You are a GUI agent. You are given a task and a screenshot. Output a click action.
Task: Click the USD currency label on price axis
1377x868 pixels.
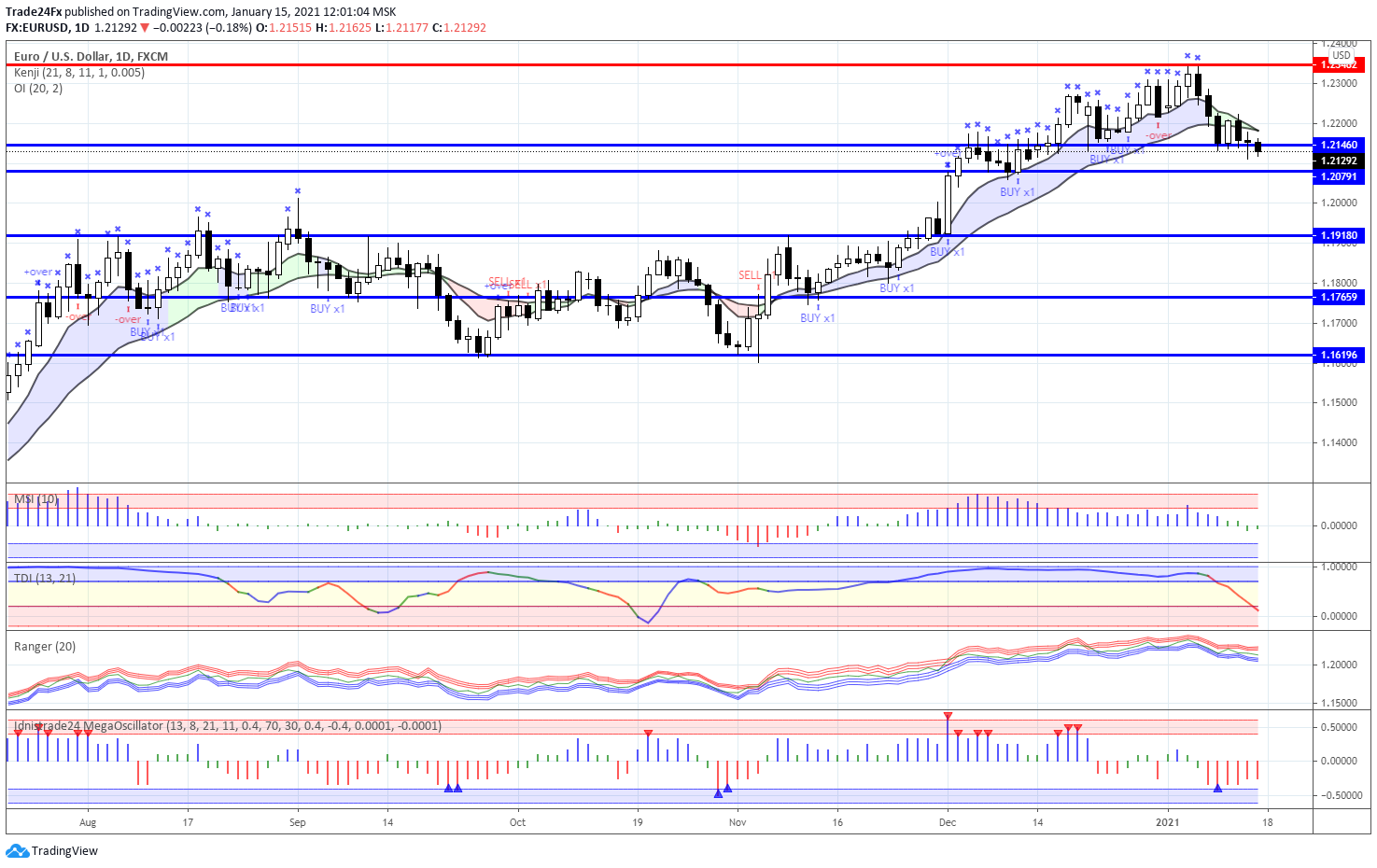pyautogui.click(x=1342, y=55)
